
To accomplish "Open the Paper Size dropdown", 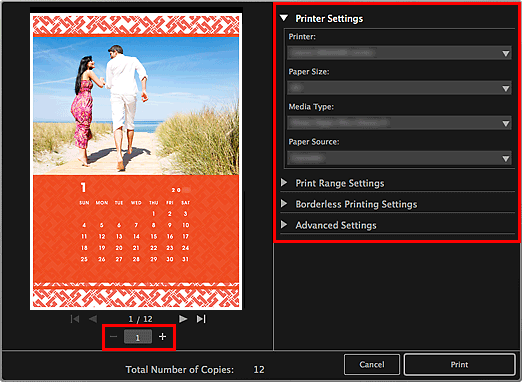I will click(x=399, y=88).
